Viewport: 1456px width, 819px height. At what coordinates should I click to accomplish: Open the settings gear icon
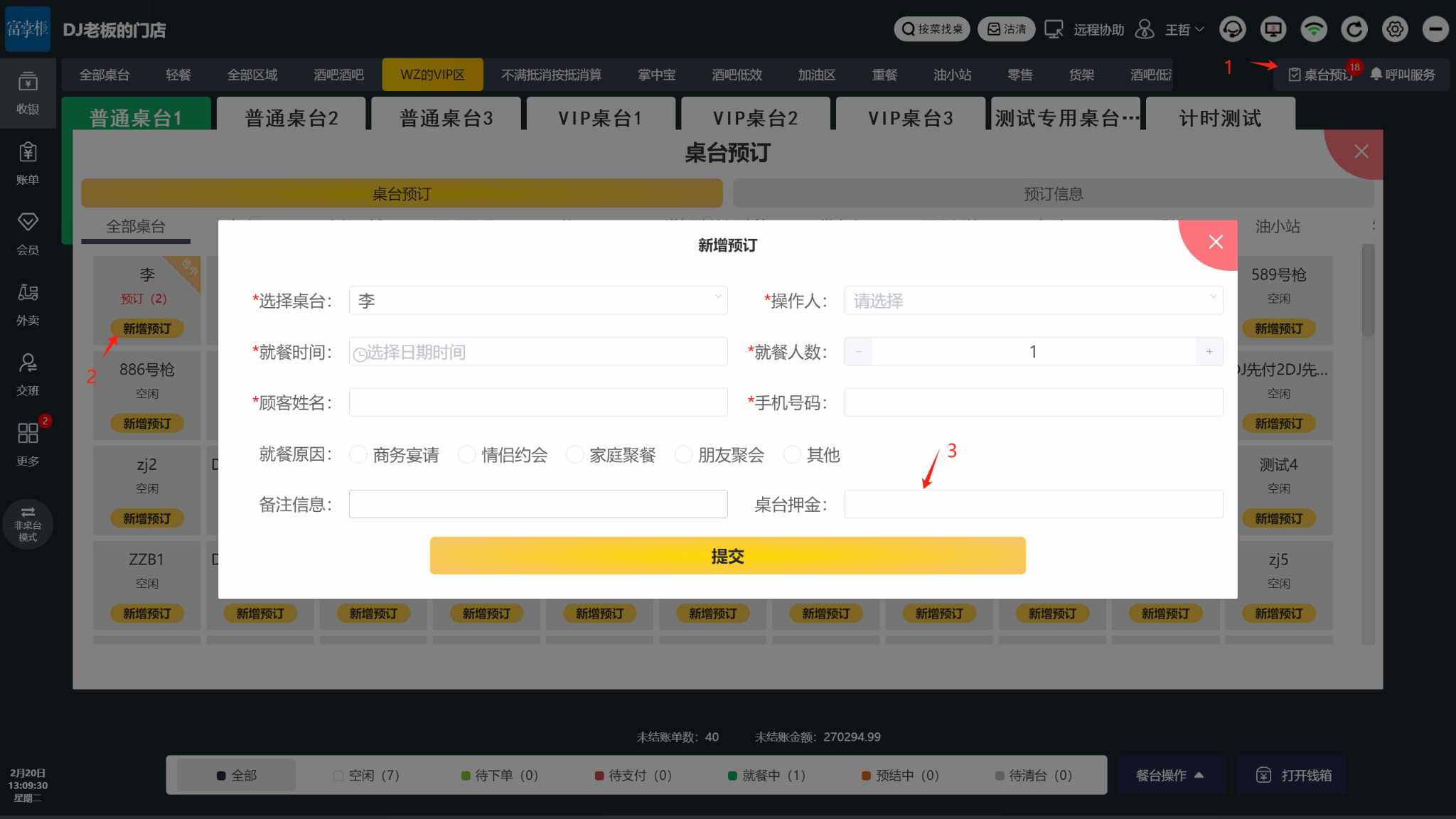[1395, 29]
